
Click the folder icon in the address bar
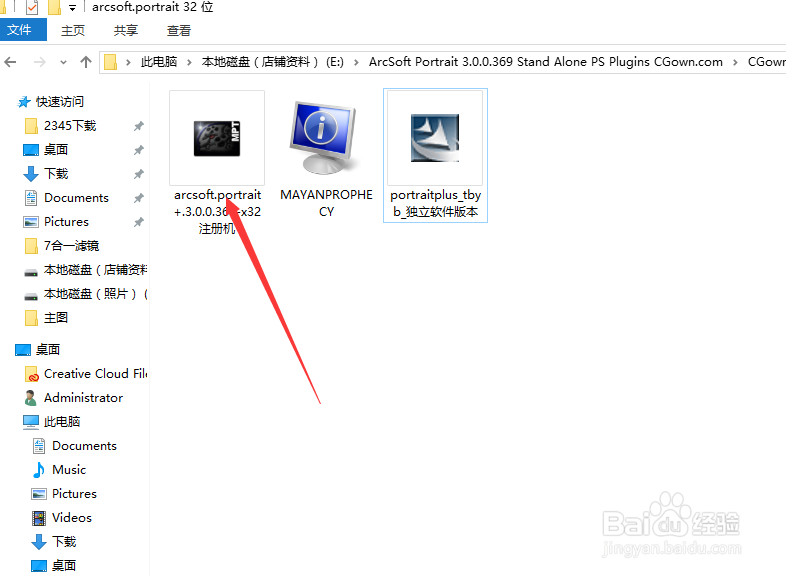click(x=110, y=62)
